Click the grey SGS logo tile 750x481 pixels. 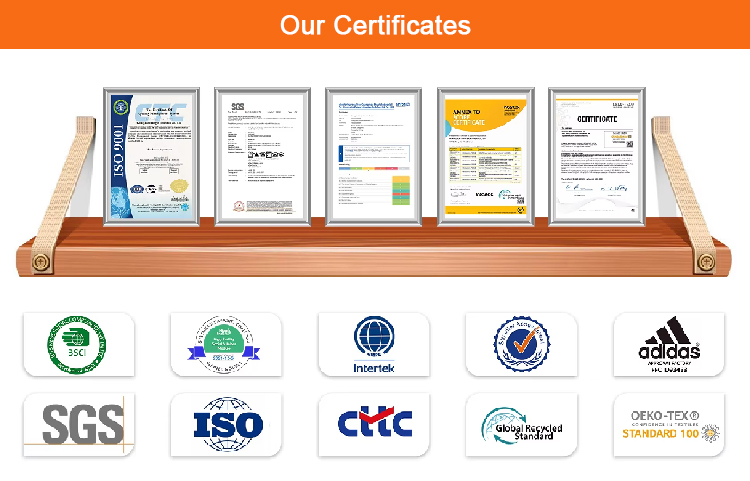point(79,424)
